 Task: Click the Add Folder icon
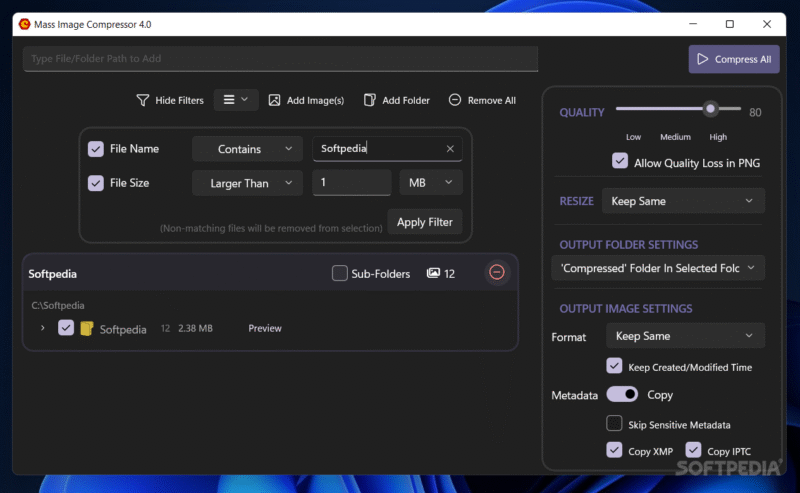point(370,100)
